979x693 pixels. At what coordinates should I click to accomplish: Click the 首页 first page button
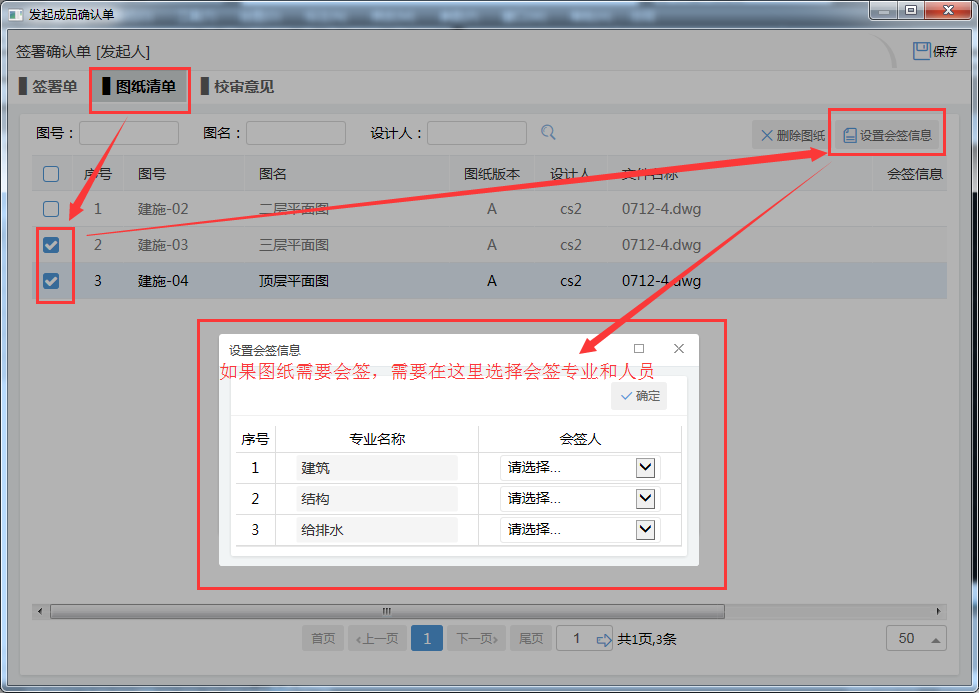[323, 639]
